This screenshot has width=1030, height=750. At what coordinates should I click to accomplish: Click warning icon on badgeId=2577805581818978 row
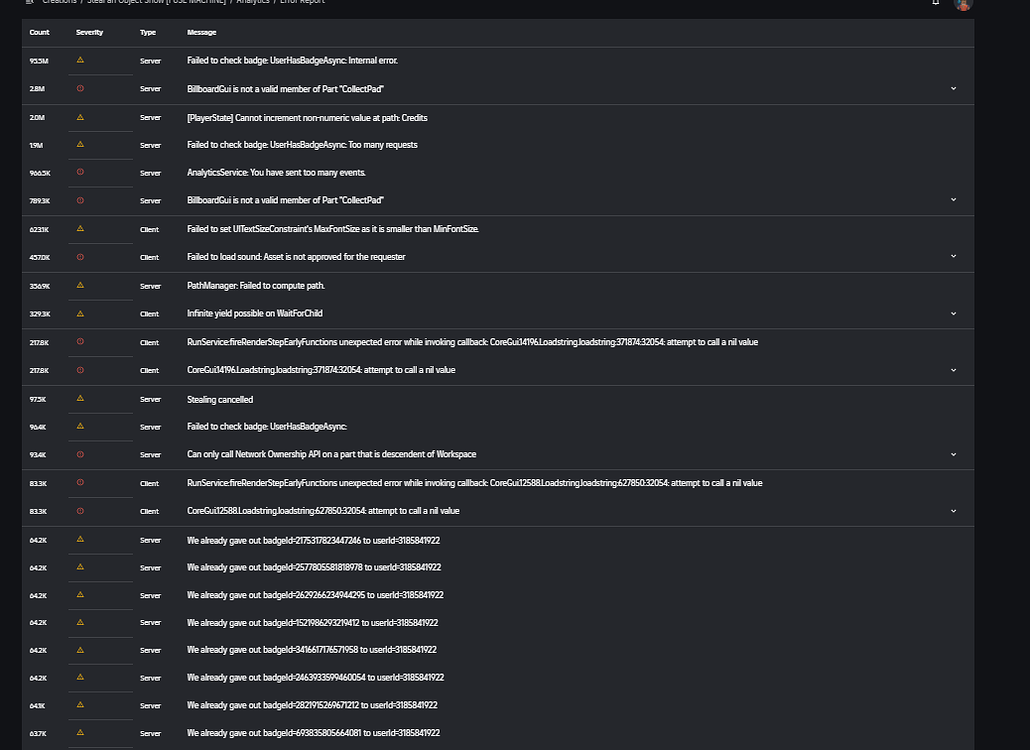(x=80, y=566)
